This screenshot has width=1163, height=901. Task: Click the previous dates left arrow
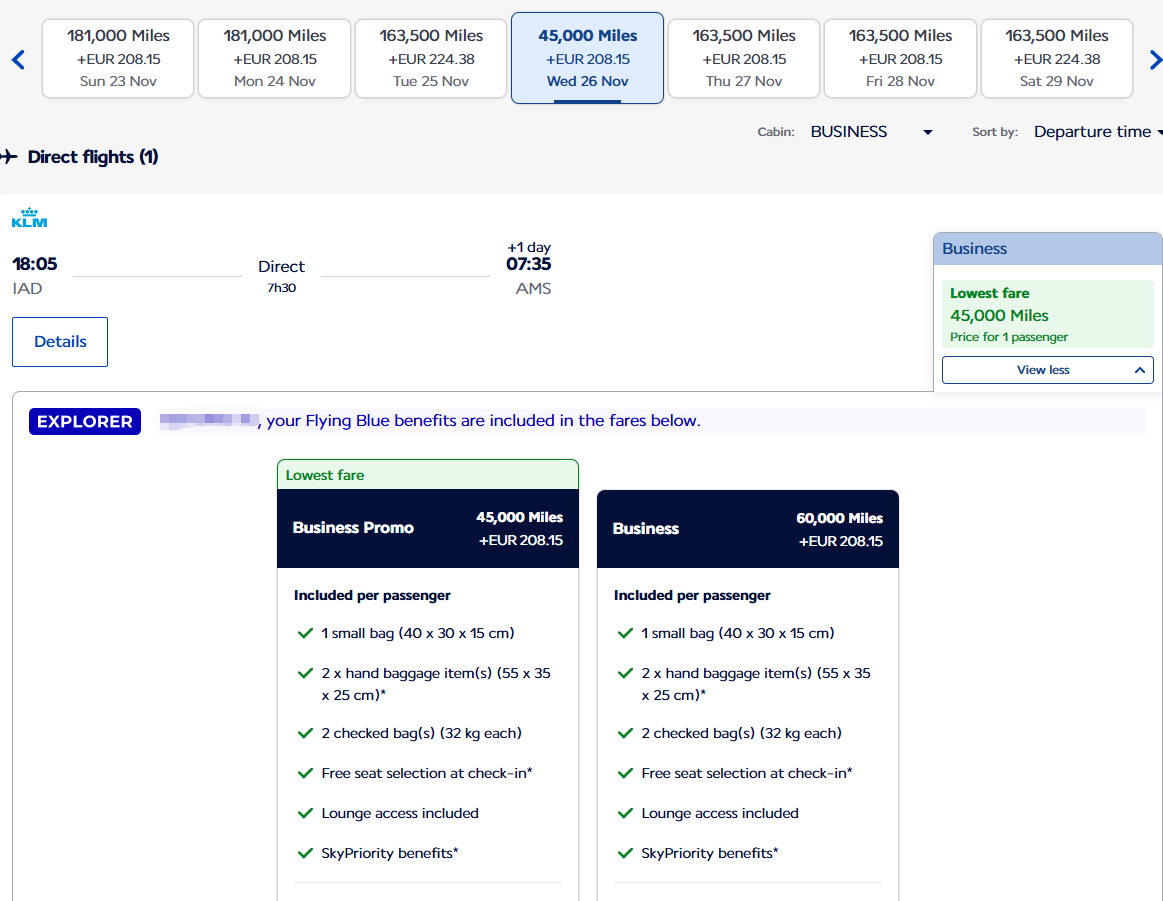tap(17, 60)
